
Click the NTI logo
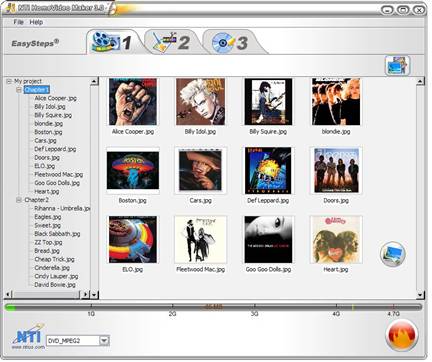click(x=28, y=336)
